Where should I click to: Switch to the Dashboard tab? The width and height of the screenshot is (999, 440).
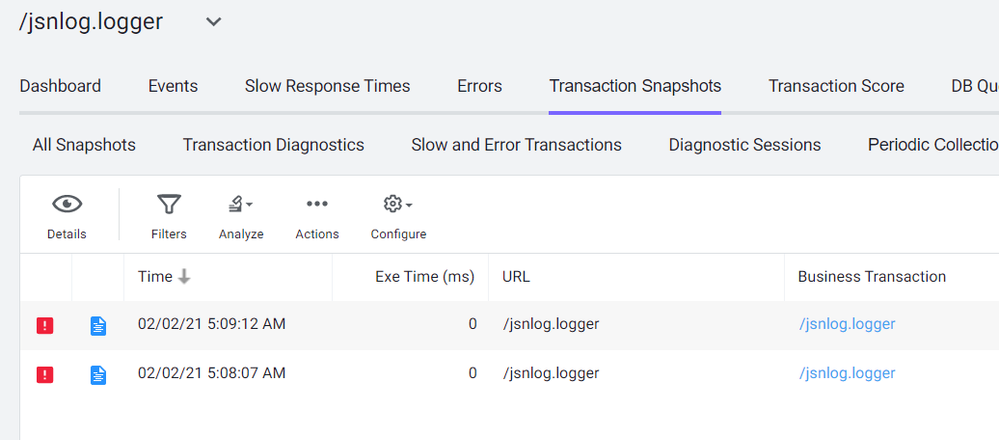(60, 86)
